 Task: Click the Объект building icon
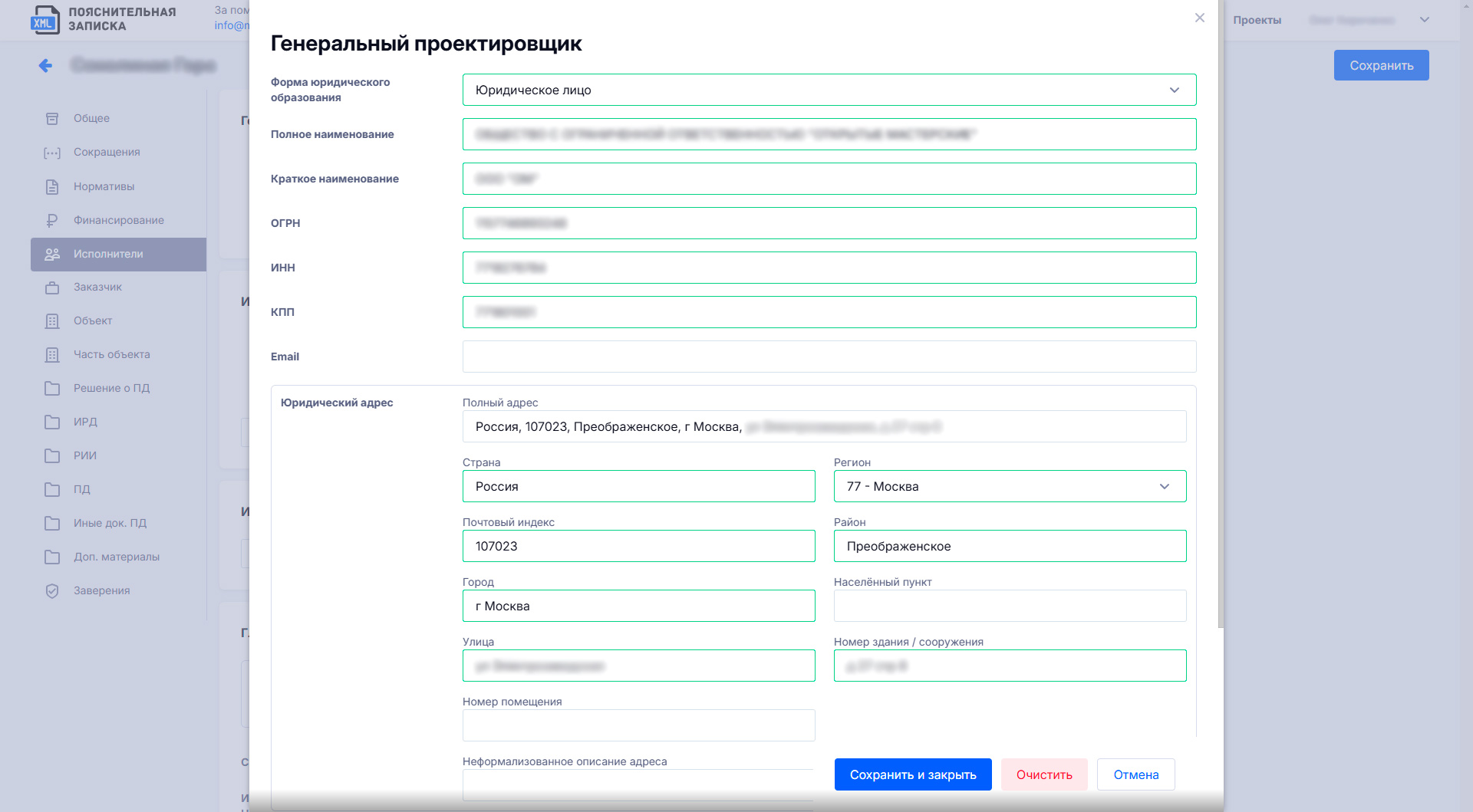pos(52,321)
